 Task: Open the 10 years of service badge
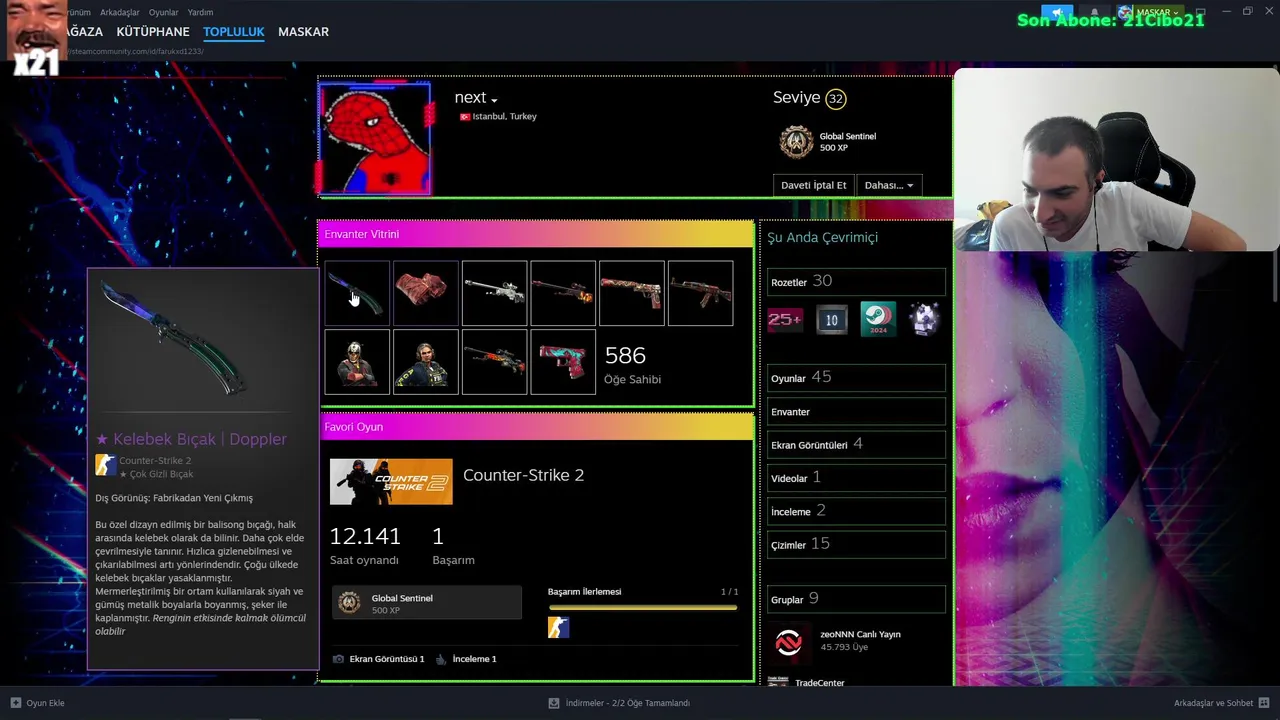[832, 319]
